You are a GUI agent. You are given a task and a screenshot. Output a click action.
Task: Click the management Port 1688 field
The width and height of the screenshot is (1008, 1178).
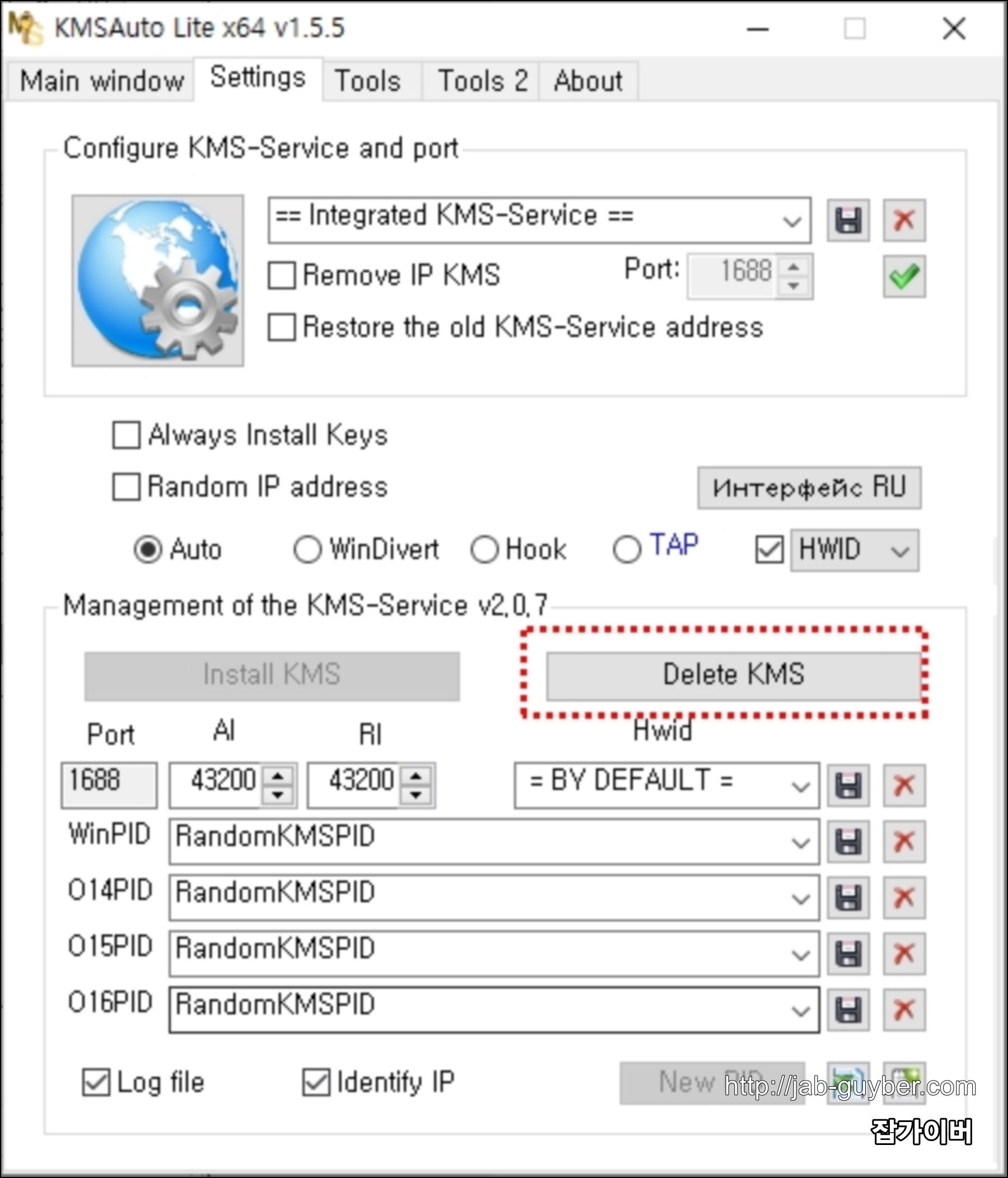[109, 785]
